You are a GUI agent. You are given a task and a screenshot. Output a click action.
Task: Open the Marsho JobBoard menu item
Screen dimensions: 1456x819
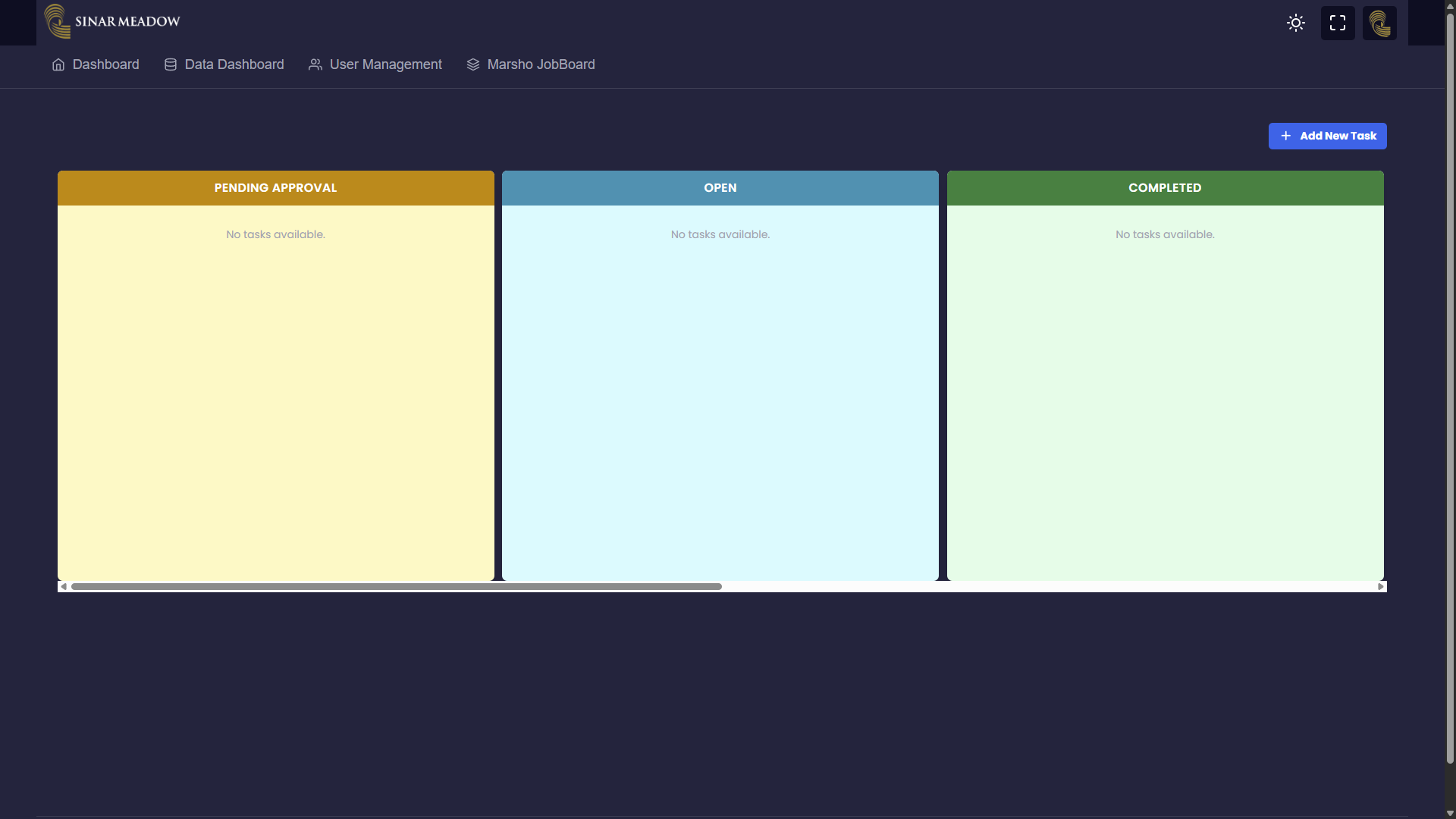click(x=541, y=64)
